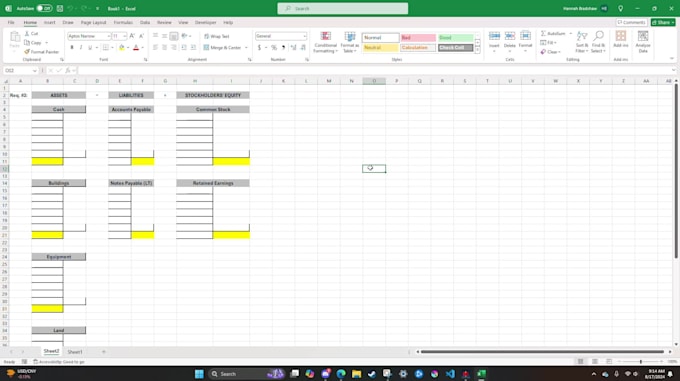Image resolution: width=680 pixels, height=381 pixels.
Task: Toggle the Bottom Align button
Action: (173, 36)
